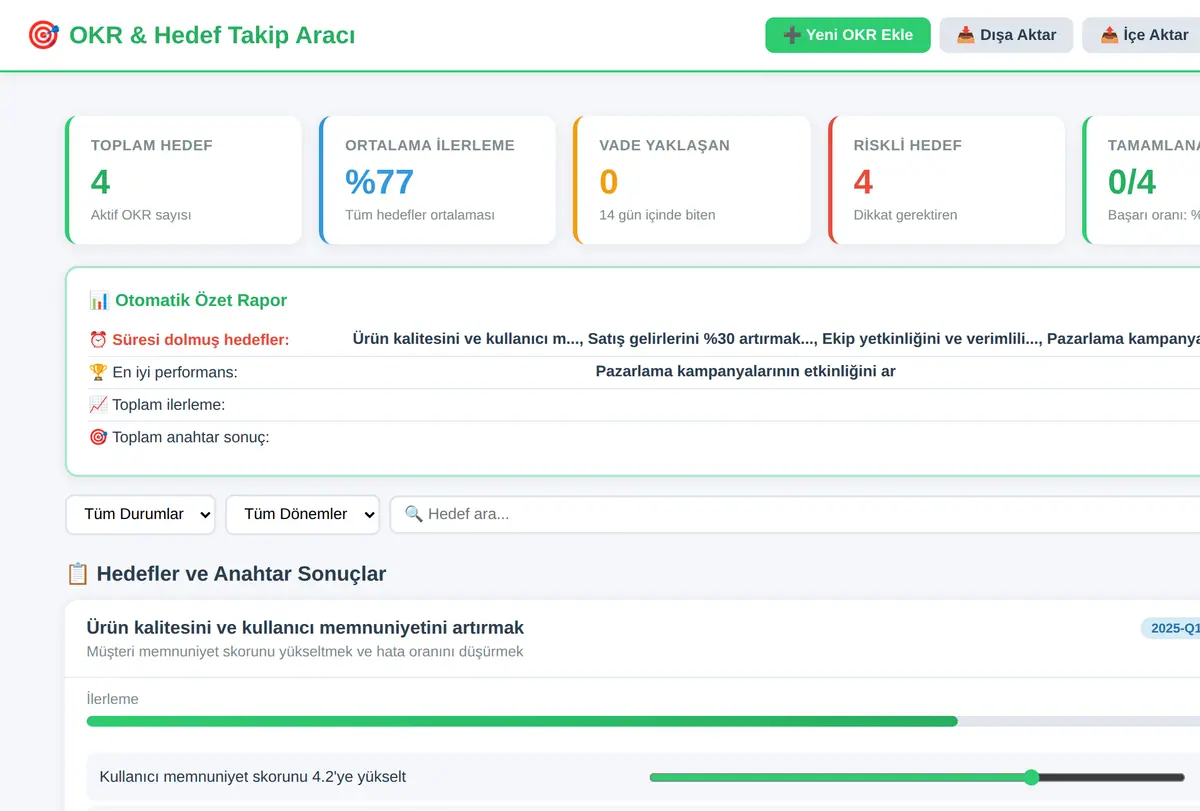Click the goal title 'Ürün kalitesini ve kullanıcı memnuniyetini artırmak'
The width and height of the screenshot is (1200, 811).
click(x=305, y=627)
